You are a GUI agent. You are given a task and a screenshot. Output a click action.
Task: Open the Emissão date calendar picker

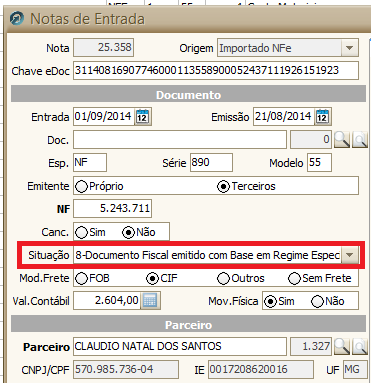point(322,117)
